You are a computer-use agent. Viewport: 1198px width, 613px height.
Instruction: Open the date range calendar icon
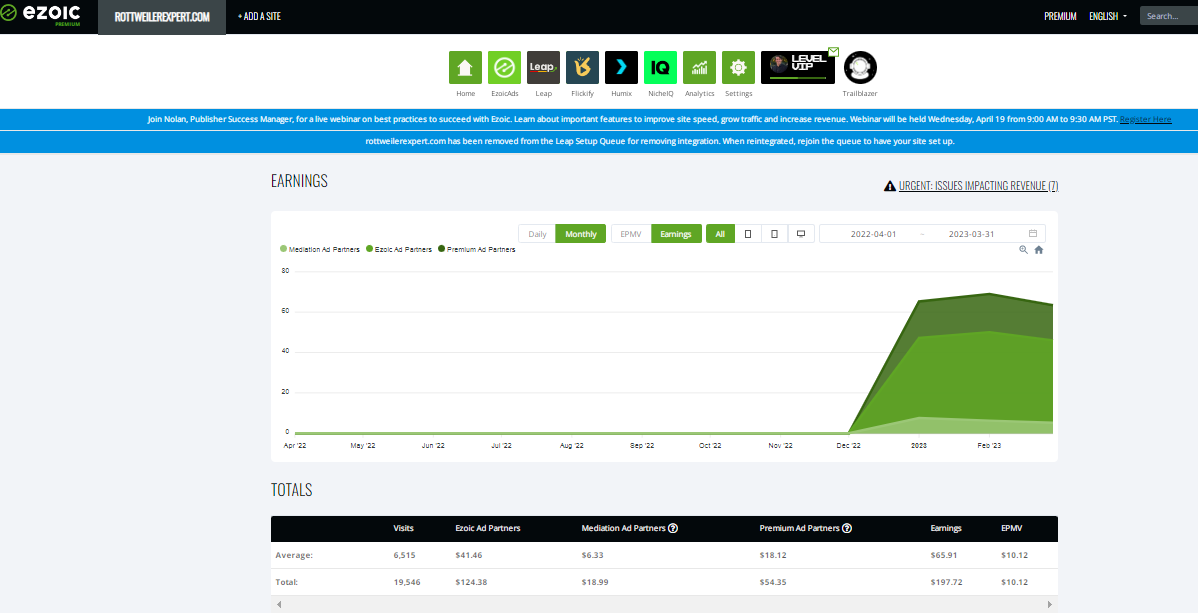click(1033, 234)
